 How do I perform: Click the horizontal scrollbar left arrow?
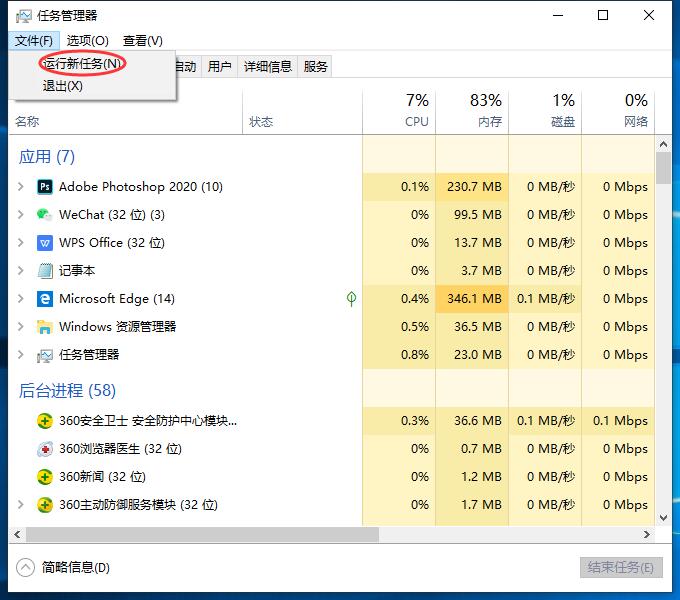(x=17, y=535)
